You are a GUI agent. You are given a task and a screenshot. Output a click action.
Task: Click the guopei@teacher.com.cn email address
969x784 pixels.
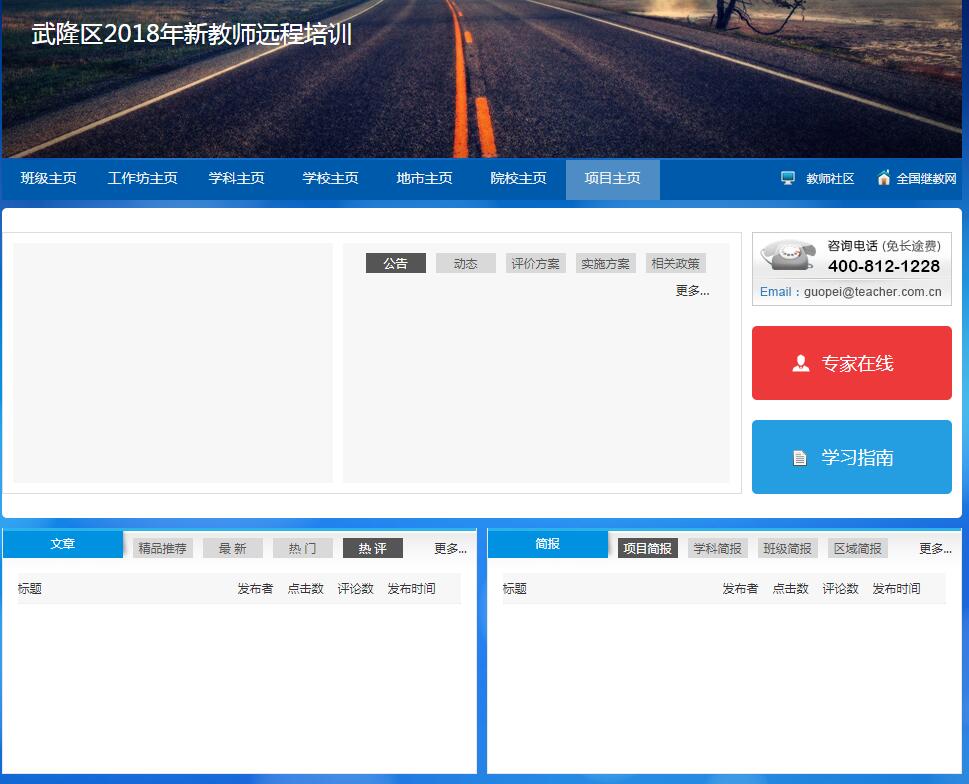coord(873,292)
